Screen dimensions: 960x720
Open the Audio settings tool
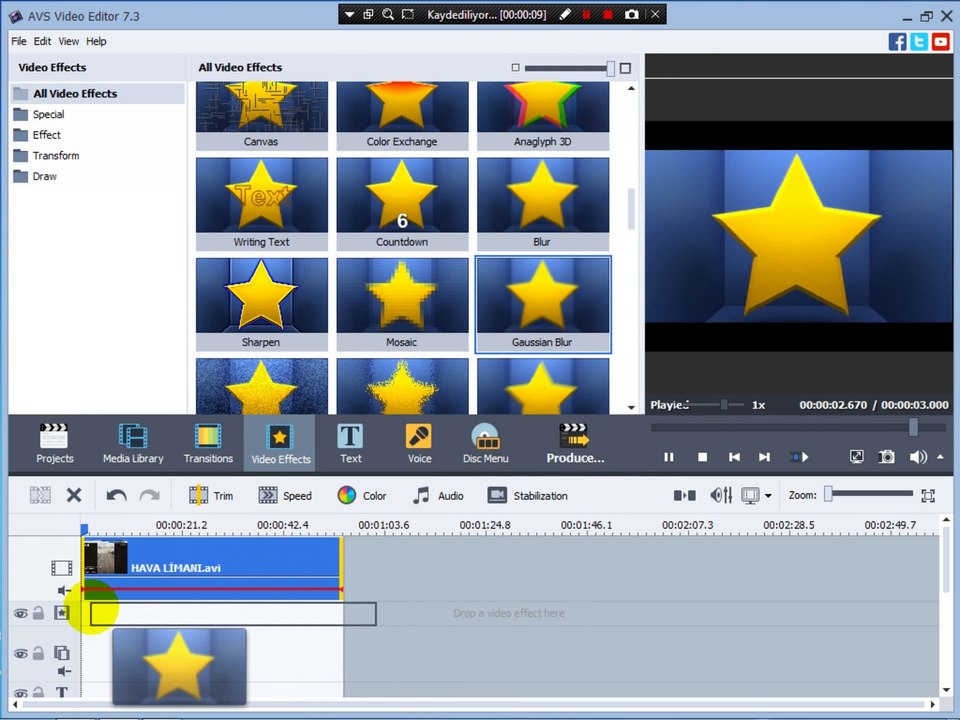[438, 495]
